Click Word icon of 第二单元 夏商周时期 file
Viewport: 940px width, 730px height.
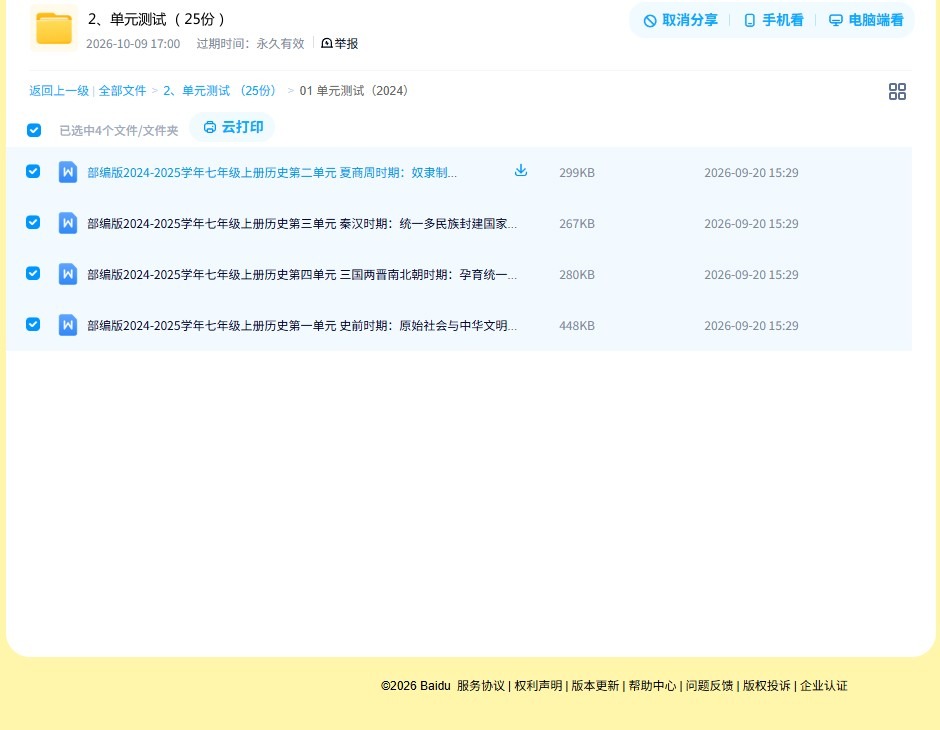(68, 173)
